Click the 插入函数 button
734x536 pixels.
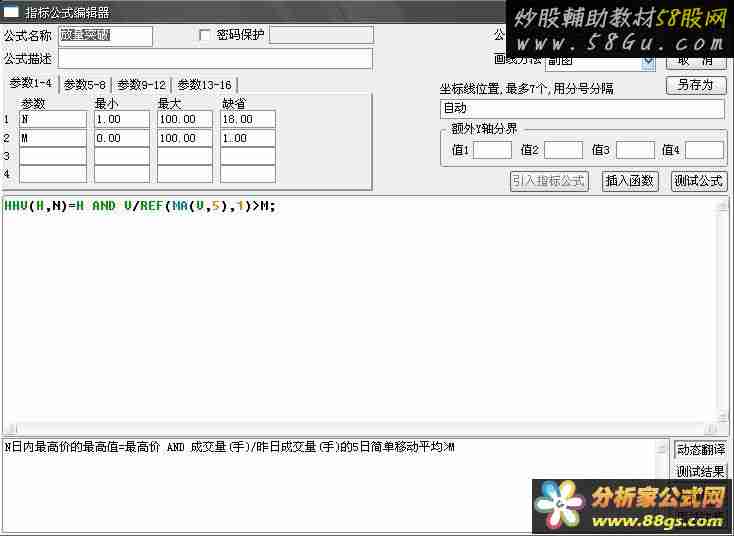(630, 181)
